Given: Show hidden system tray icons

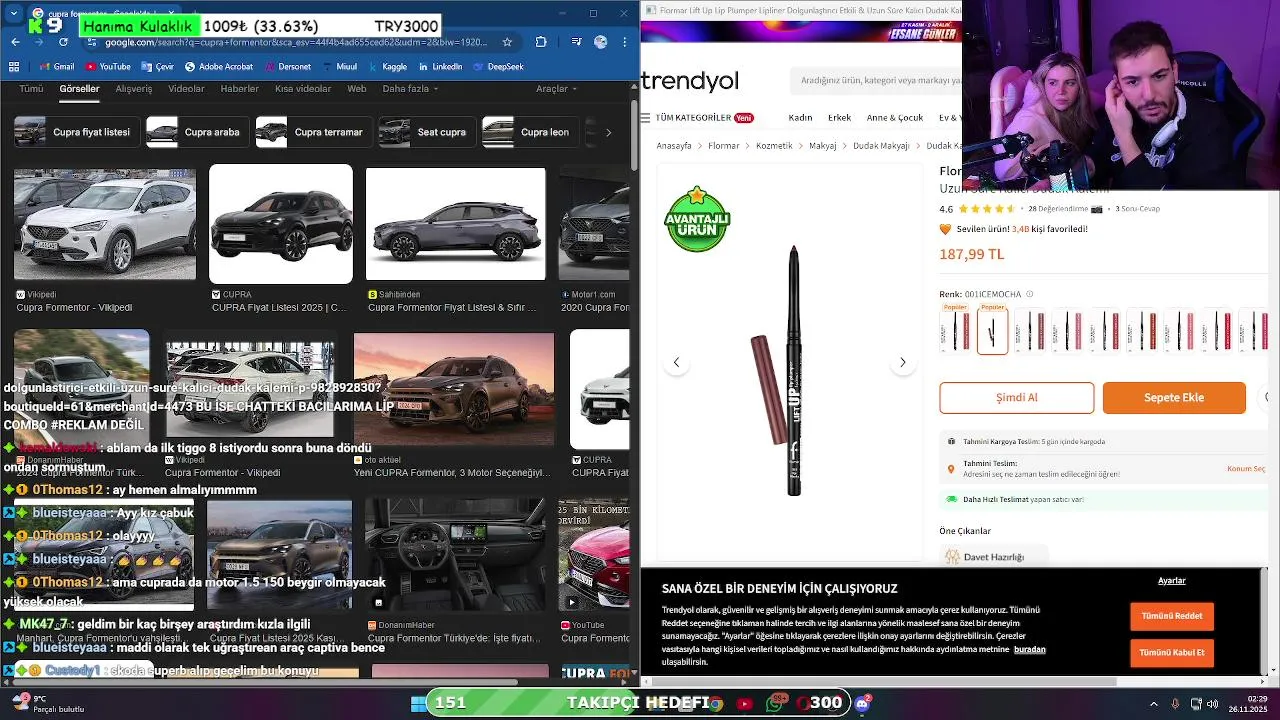Looking at the screenshot, I should tap(1153, 704).
